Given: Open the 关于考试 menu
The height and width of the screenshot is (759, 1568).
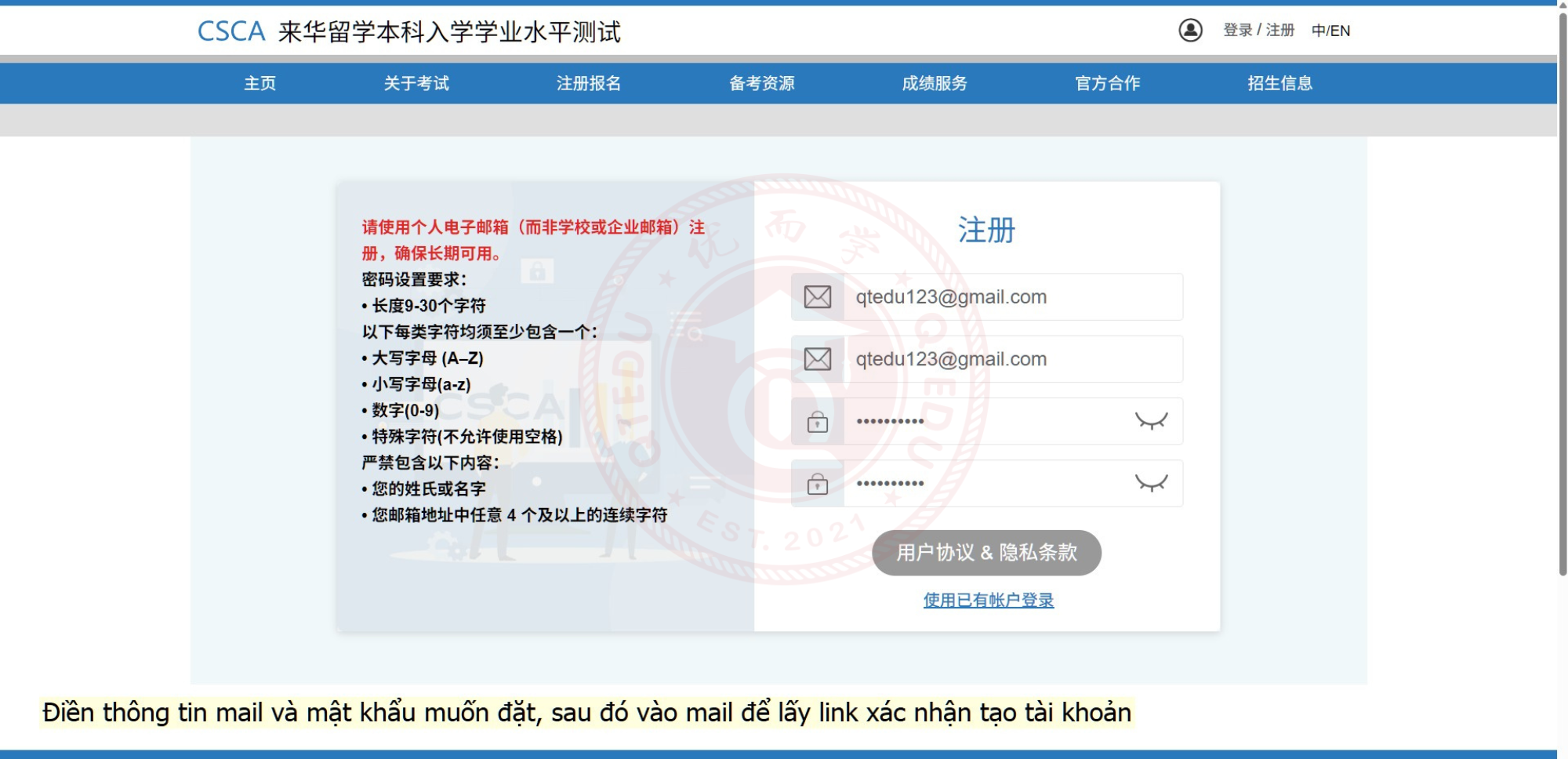Looking at the screenshot, I should (416, 83).
